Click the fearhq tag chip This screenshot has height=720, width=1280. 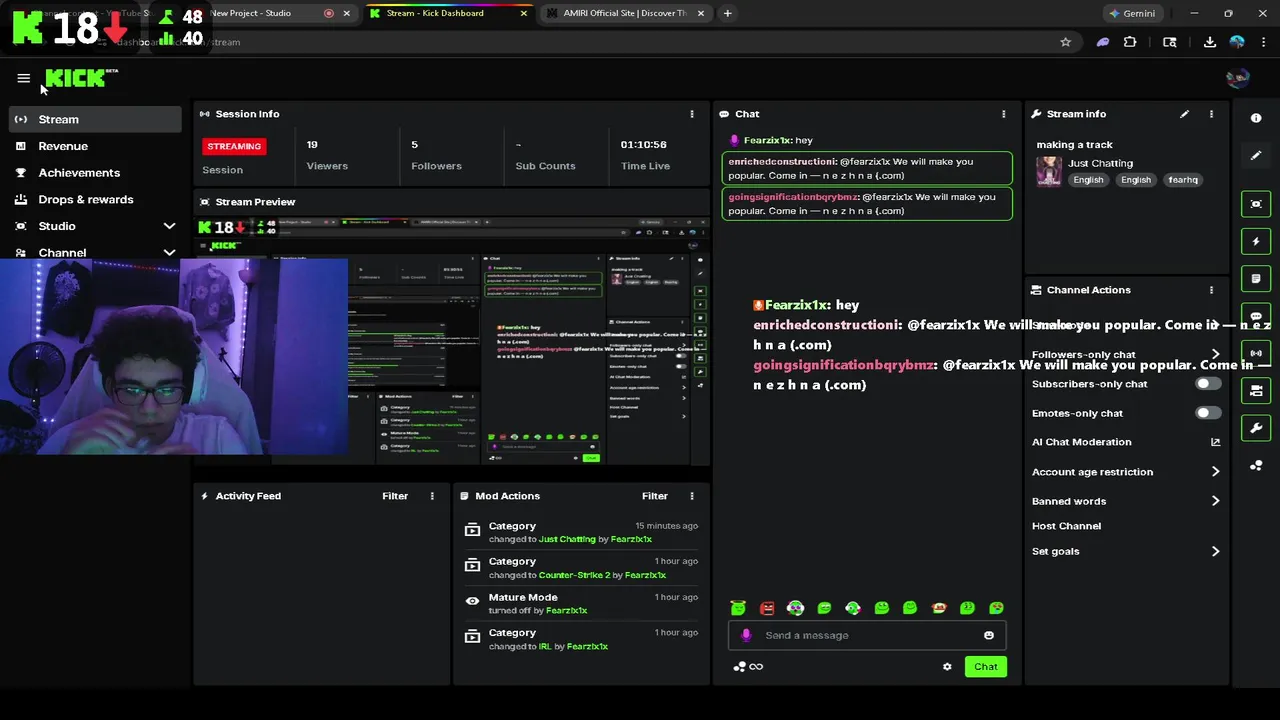coord(1183,180)
